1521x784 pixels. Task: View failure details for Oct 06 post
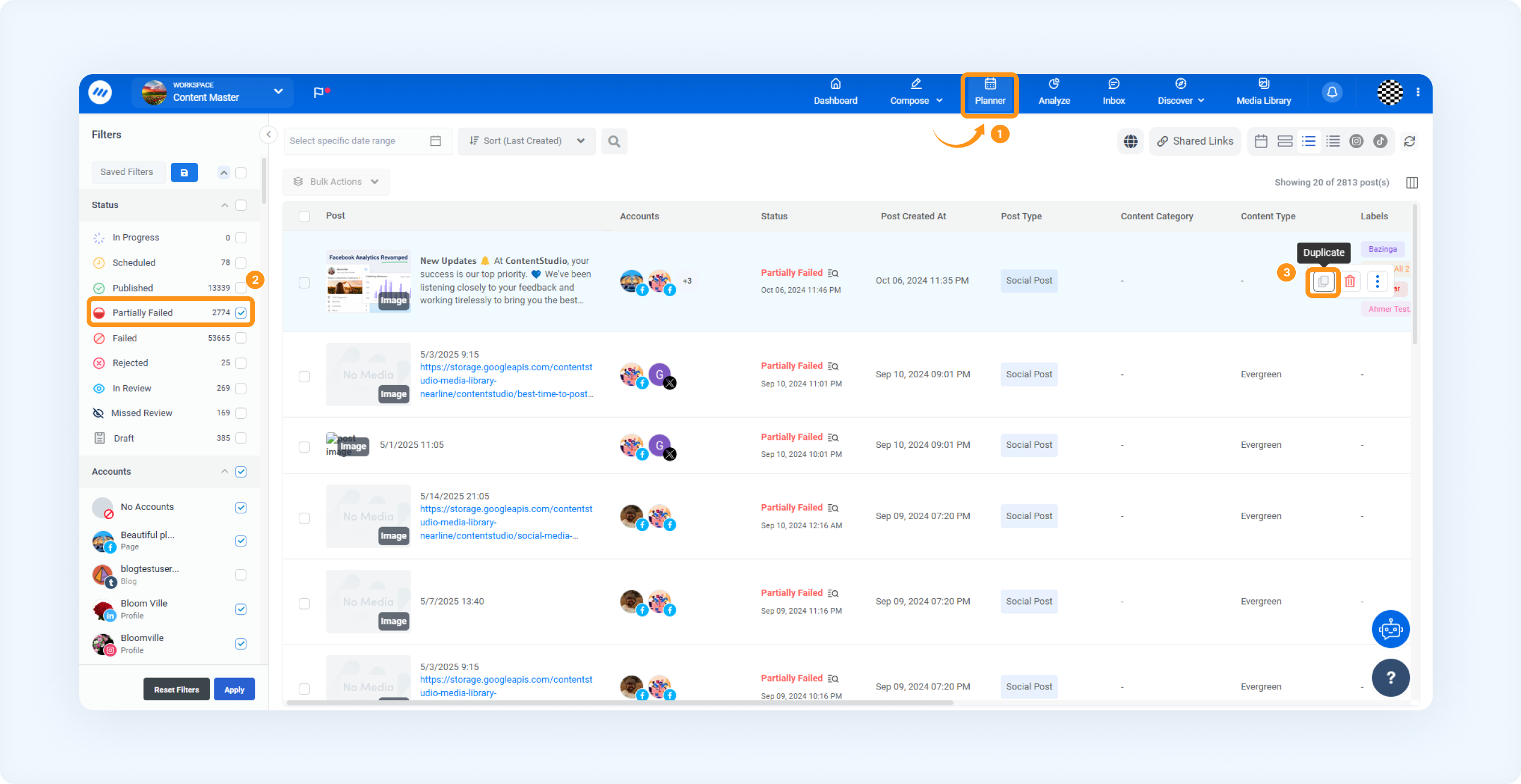(833, 273)
